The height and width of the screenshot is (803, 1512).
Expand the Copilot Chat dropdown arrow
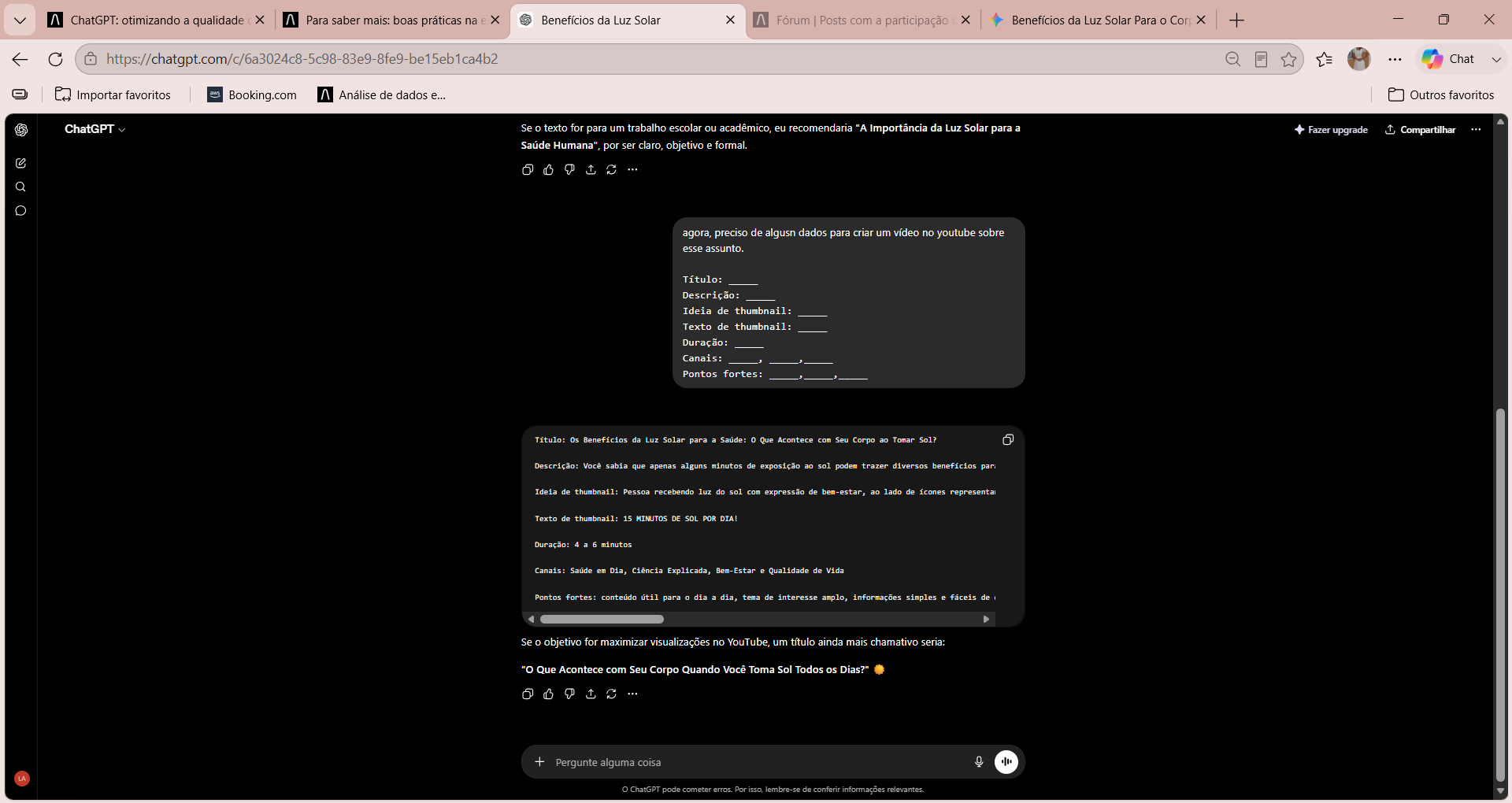pos(1496,59)
